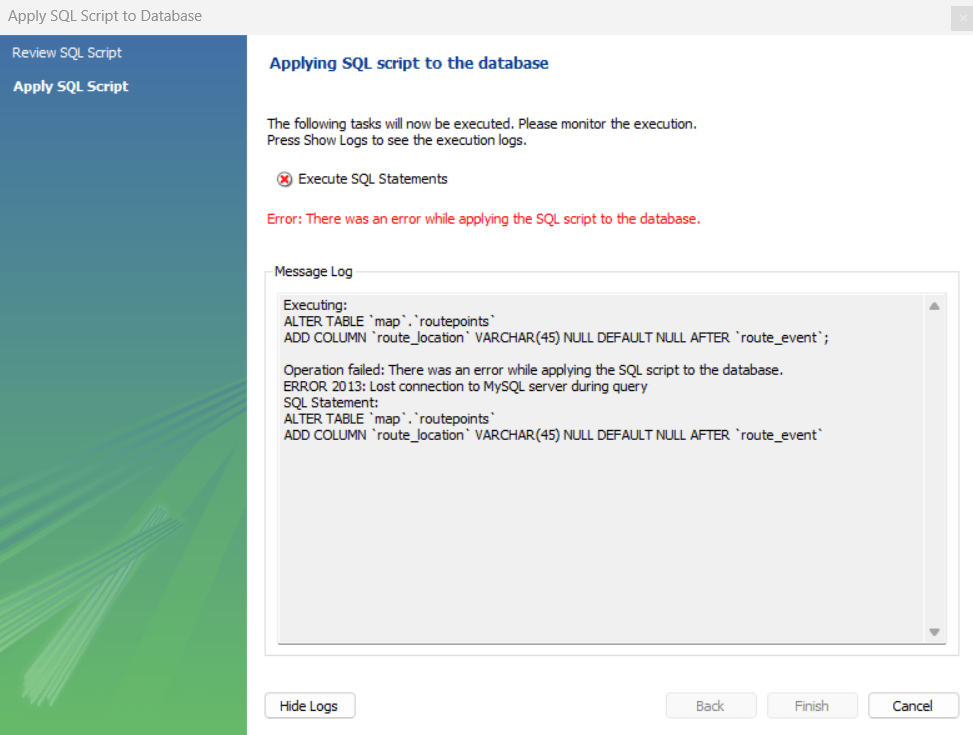The width and height of the screenshot is (973, 735).
Task: Select the Review SQL Script step
Action: pyautogui.click(x=66, y=53)
